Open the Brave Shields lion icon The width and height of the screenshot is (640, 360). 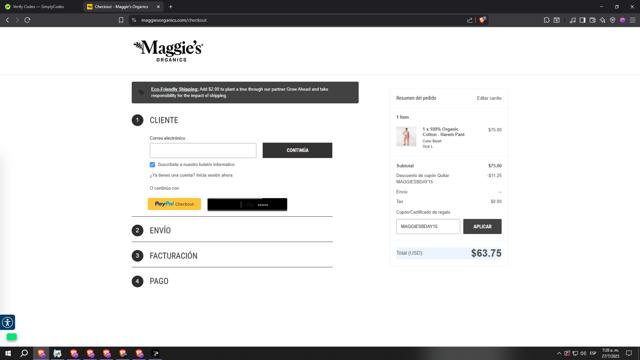482,20
